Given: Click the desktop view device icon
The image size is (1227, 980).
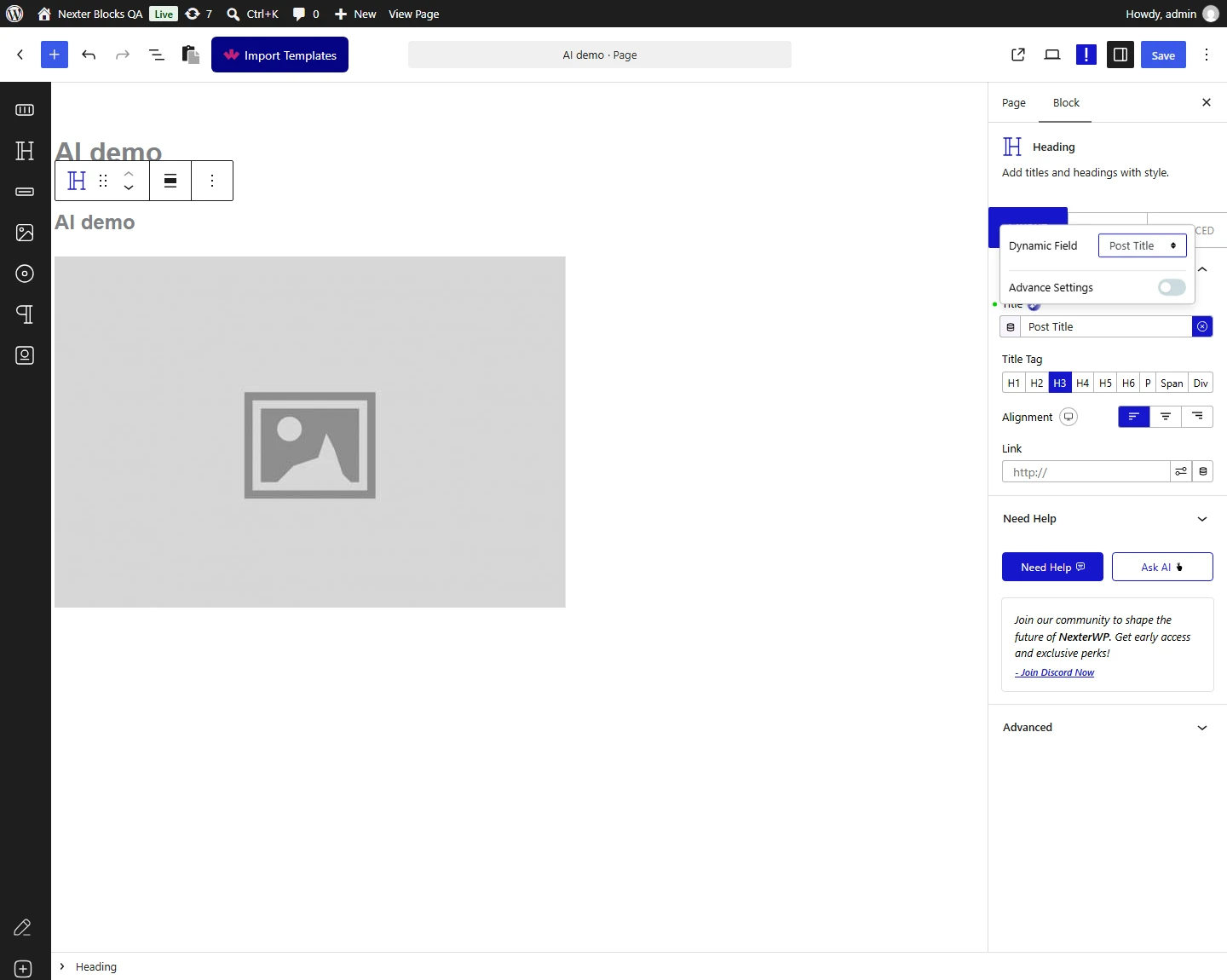Looking at the screenshot, I should 1052,55.
